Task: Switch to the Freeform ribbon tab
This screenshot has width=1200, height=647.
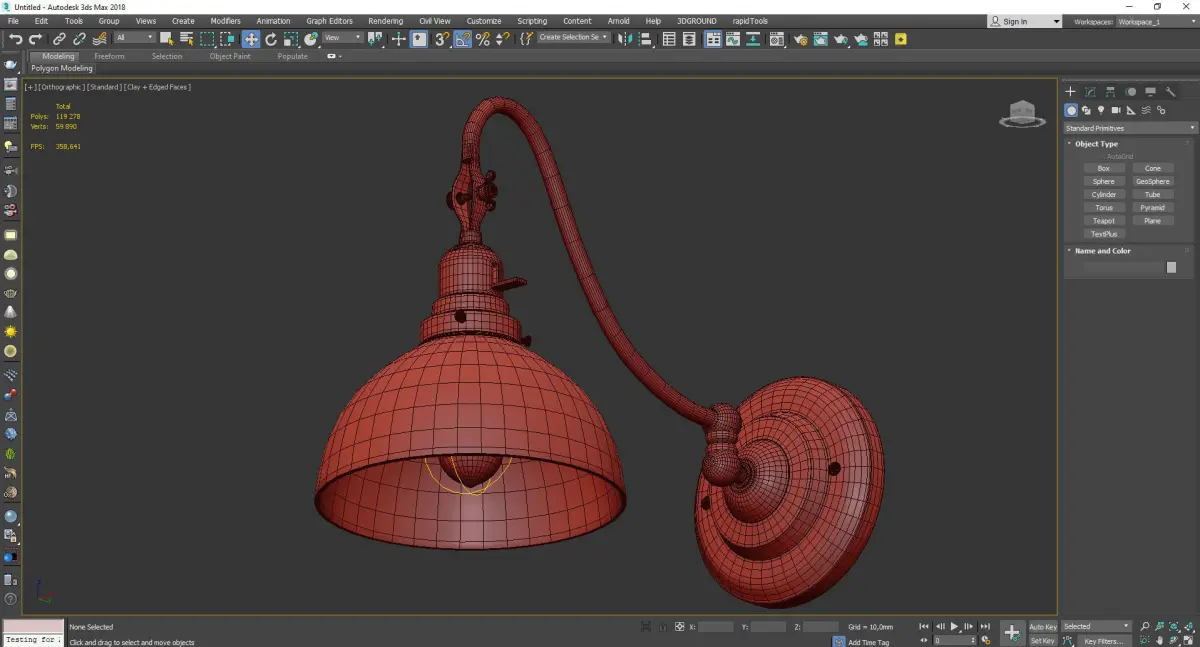Action: click(109, 56)
